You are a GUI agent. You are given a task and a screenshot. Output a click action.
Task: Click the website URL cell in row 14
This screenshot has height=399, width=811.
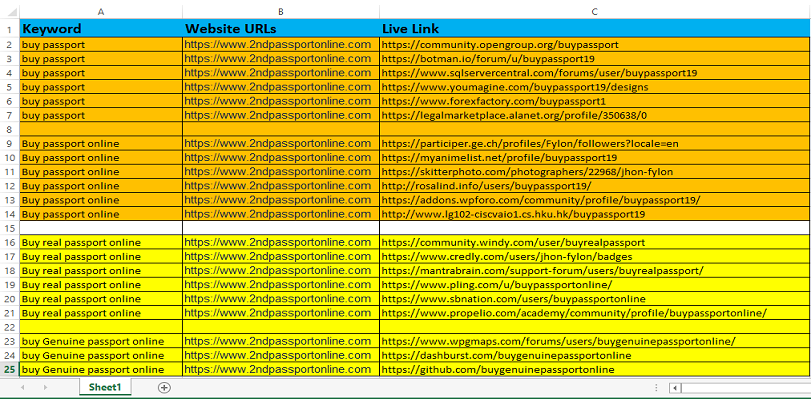(281, 214)
